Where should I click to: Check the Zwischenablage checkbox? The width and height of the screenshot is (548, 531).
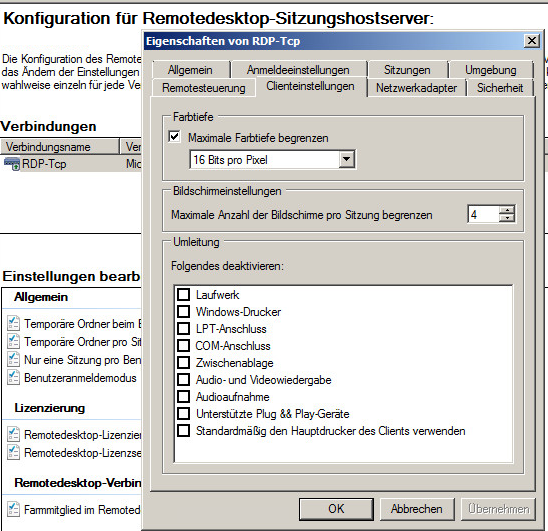pos(183,363)
